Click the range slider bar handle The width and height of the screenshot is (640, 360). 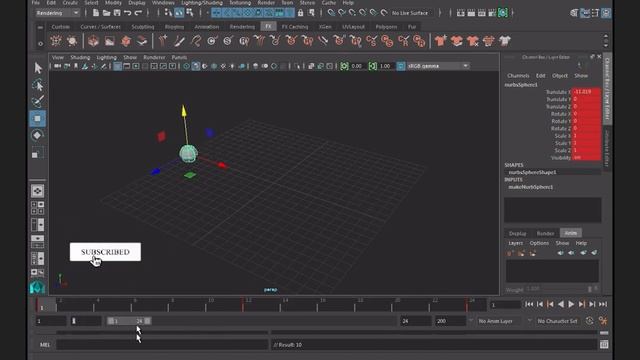pos(129,321)
